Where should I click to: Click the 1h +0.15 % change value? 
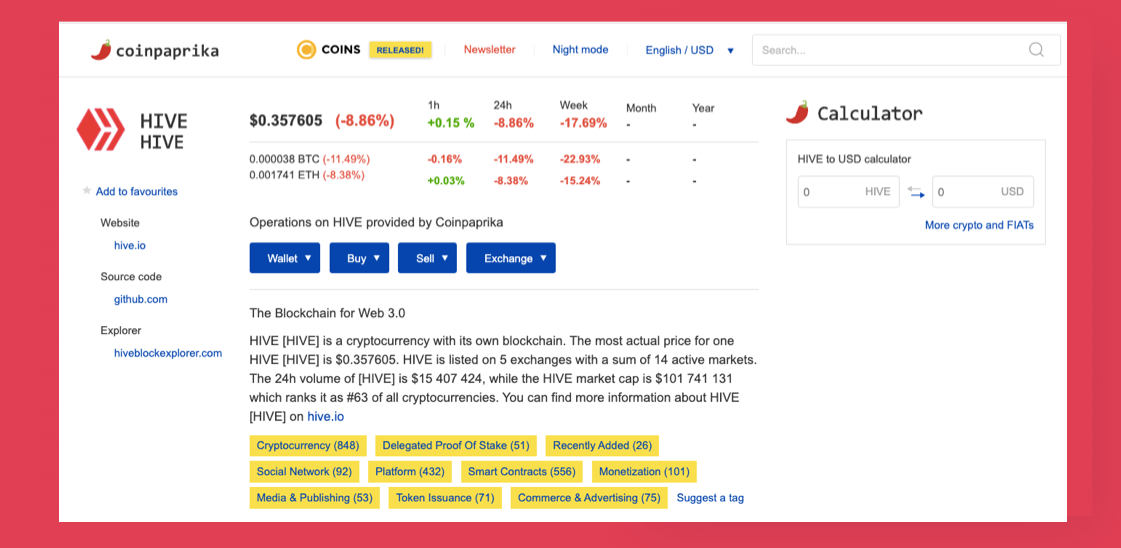(450, 123)
